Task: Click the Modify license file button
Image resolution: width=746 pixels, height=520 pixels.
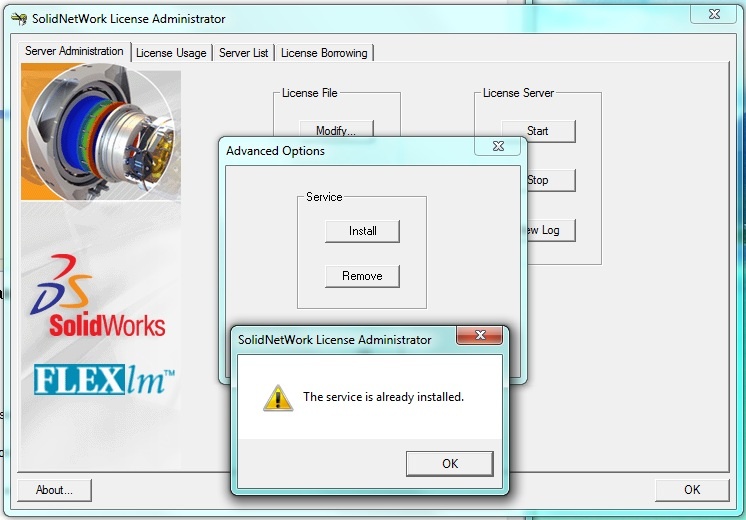Action: pyautogui.click(x=336, y=129)
